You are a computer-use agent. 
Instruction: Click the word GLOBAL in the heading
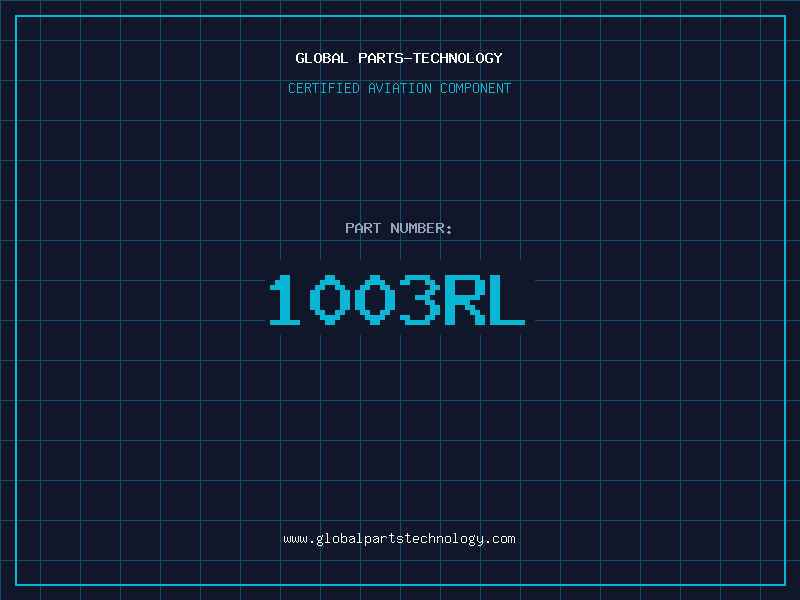coord(322,58)
